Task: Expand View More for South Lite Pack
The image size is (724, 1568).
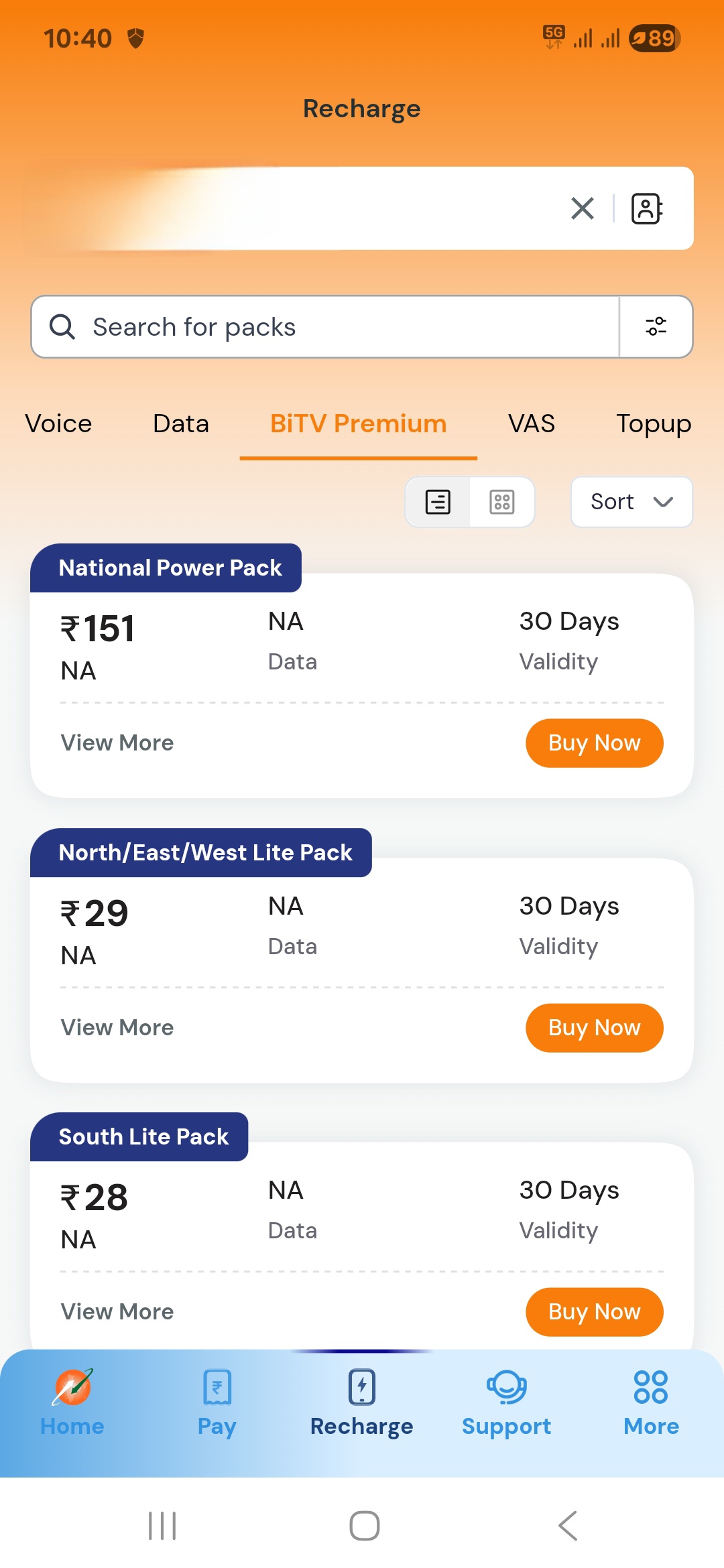Action: pos(117,1312)
